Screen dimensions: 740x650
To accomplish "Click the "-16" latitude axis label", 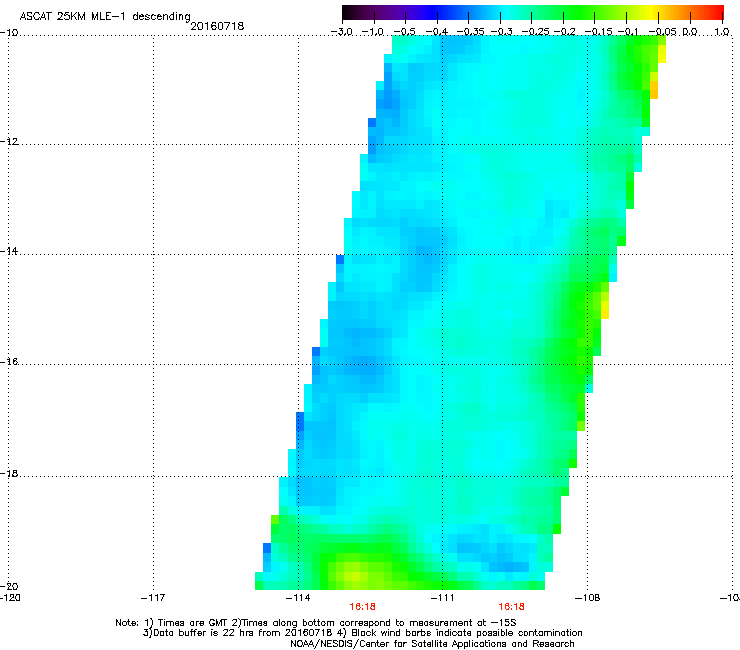I will (x=9, y=362).
